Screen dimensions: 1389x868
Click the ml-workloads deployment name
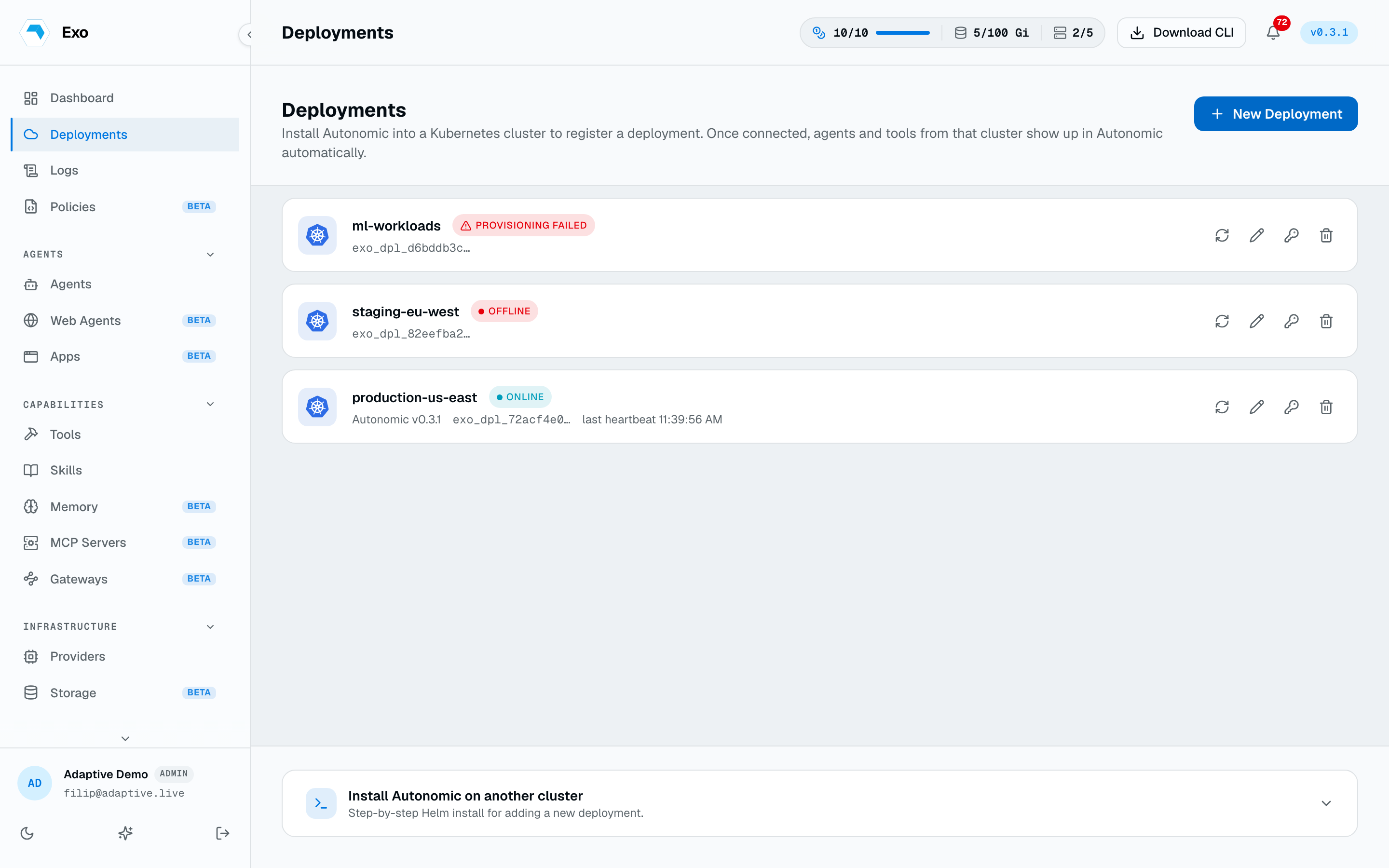(x=396, y=226)
